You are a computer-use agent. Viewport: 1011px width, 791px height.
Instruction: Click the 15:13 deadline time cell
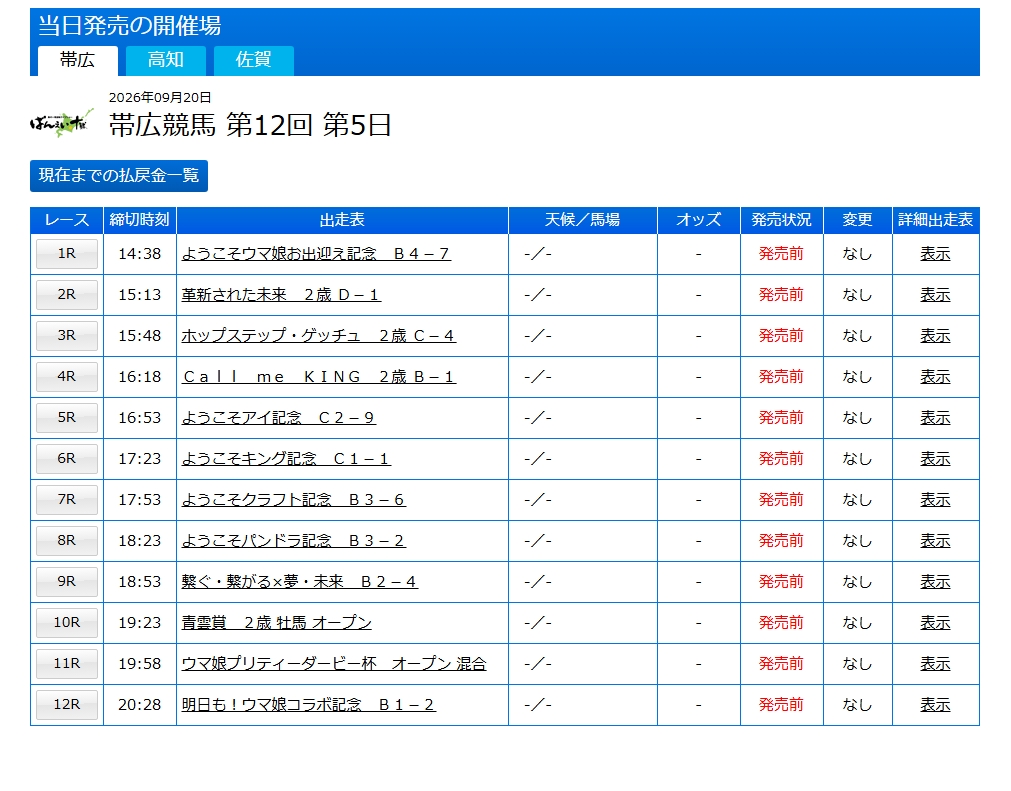pyautogui.click(x=140, y=295)
